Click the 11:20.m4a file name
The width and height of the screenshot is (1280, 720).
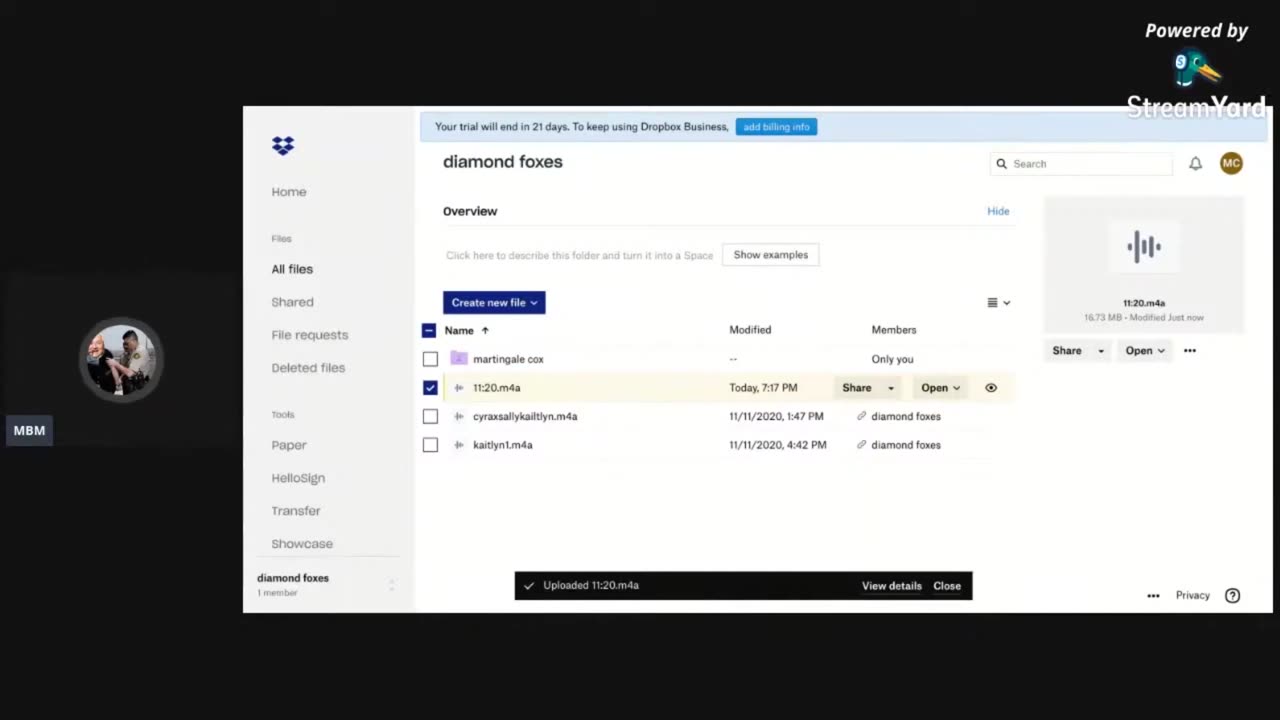(497, 388)
